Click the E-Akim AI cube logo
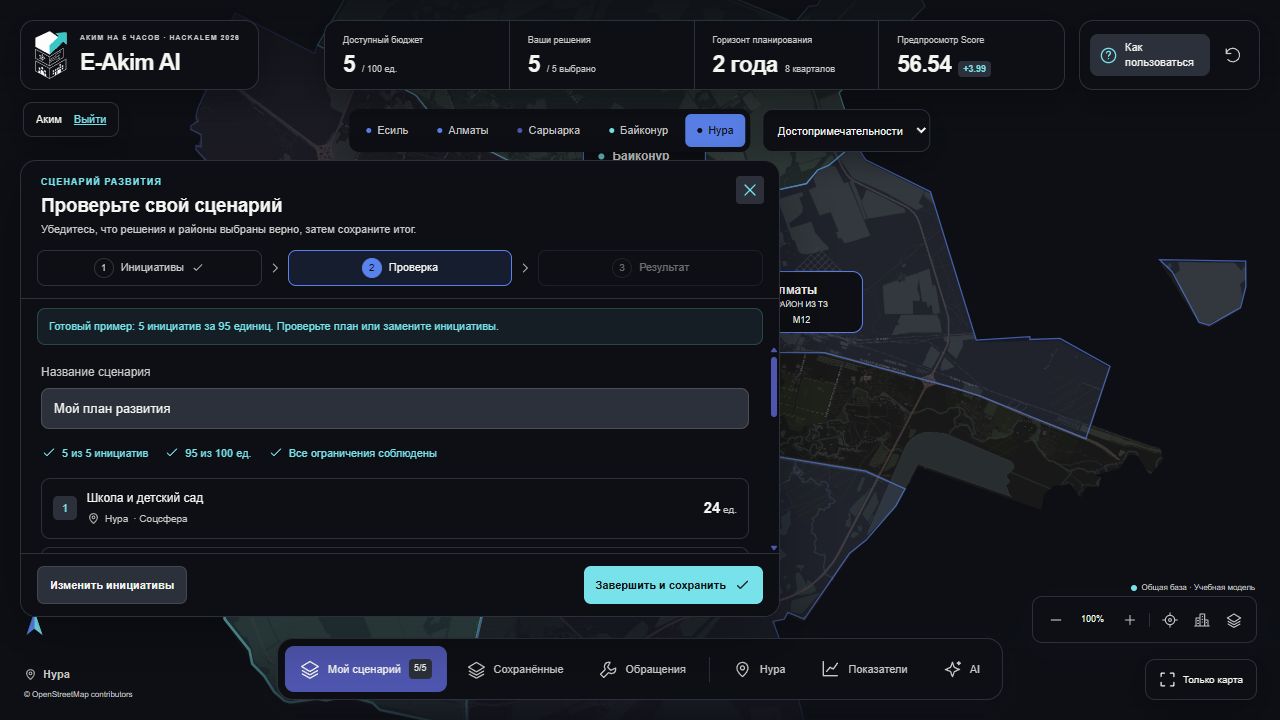Screen dimensions: 1280x720 [x=51, y=54]
